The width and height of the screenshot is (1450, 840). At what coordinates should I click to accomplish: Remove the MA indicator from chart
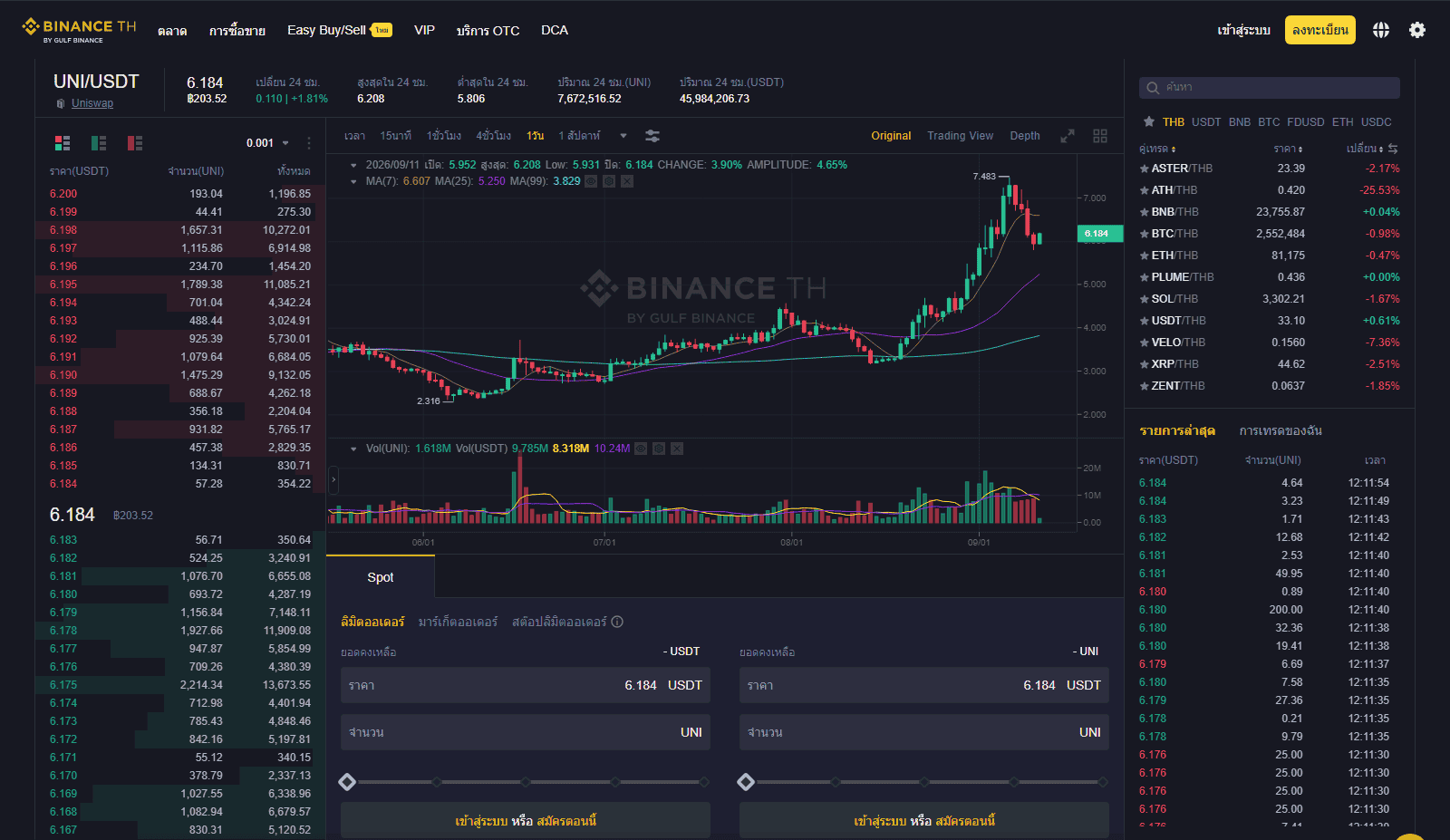click(627, 181)
